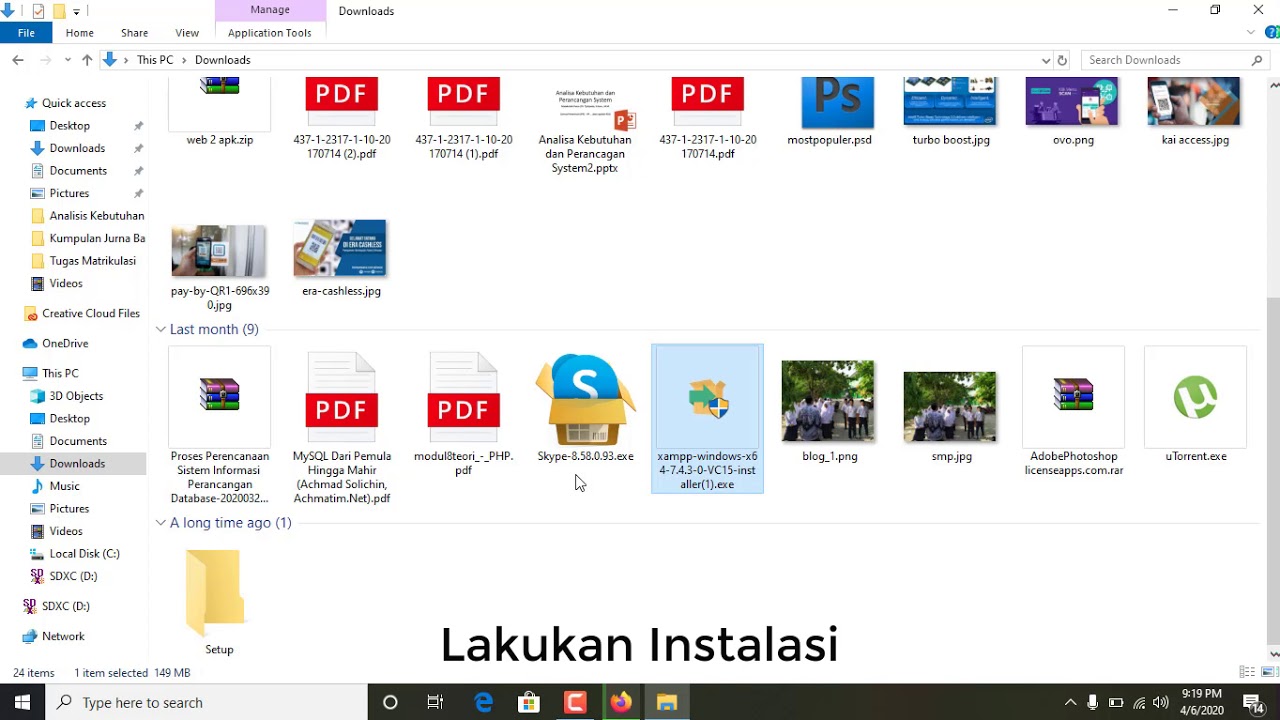1280x720 pixels.
Task: Select the xampp-windows installer file icon
Action: click(x=707, y=399)
